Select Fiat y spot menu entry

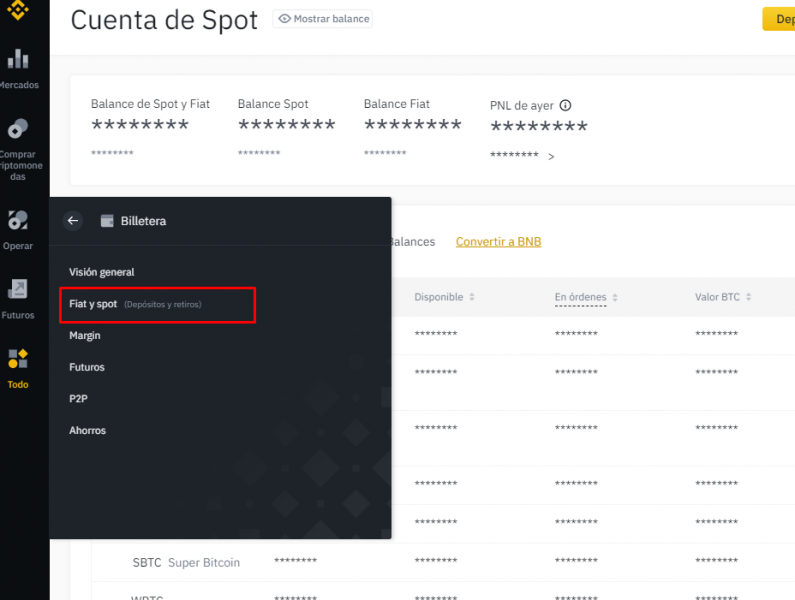158,304
